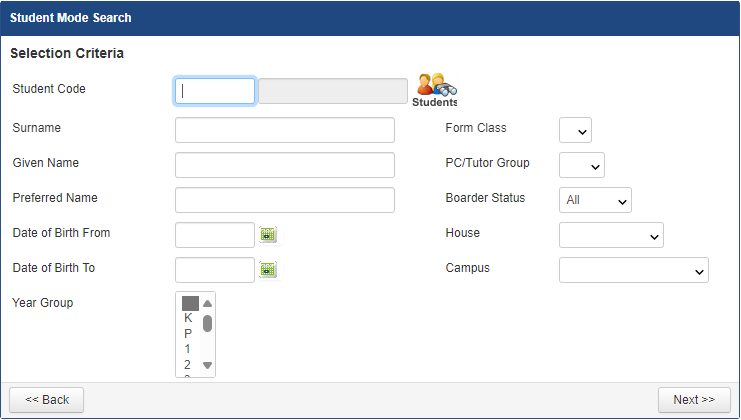Open Date of Birth From calendar picker
Image resolution: width=741 pixels, height=420 pixels.
point(268,235)
